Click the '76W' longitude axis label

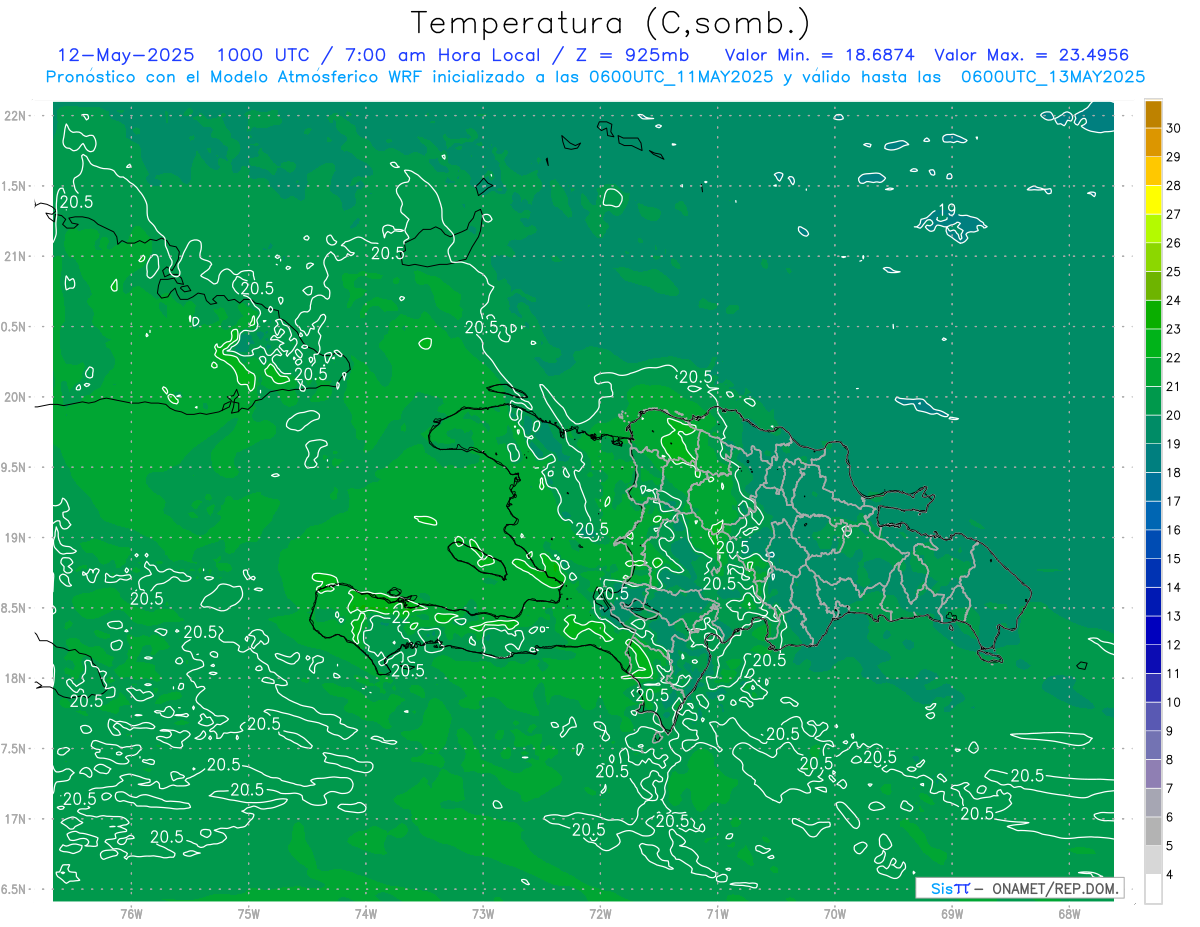click(131, 912)
